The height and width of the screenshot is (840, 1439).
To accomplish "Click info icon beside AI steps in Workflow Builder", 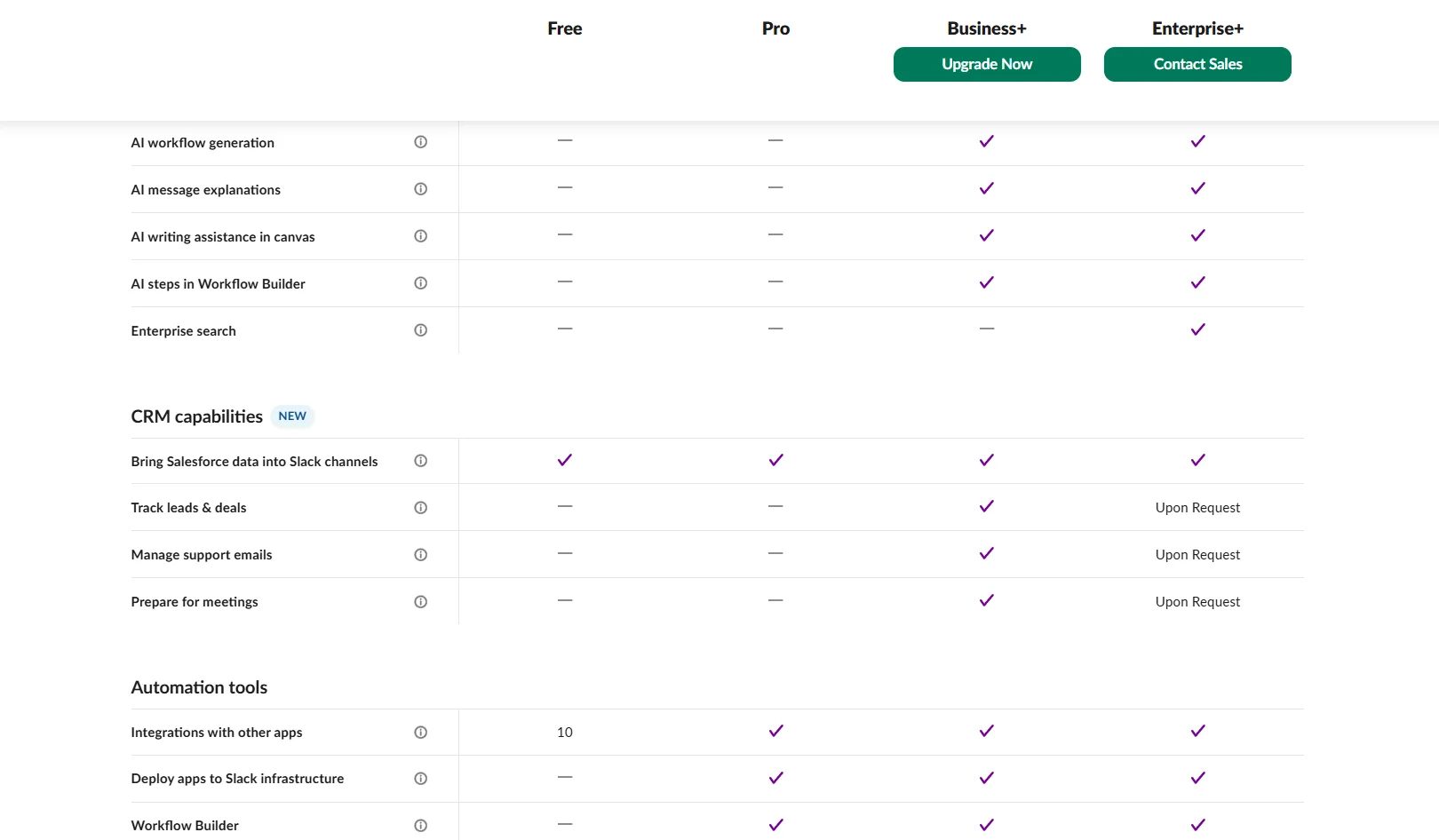I will 421,283.
